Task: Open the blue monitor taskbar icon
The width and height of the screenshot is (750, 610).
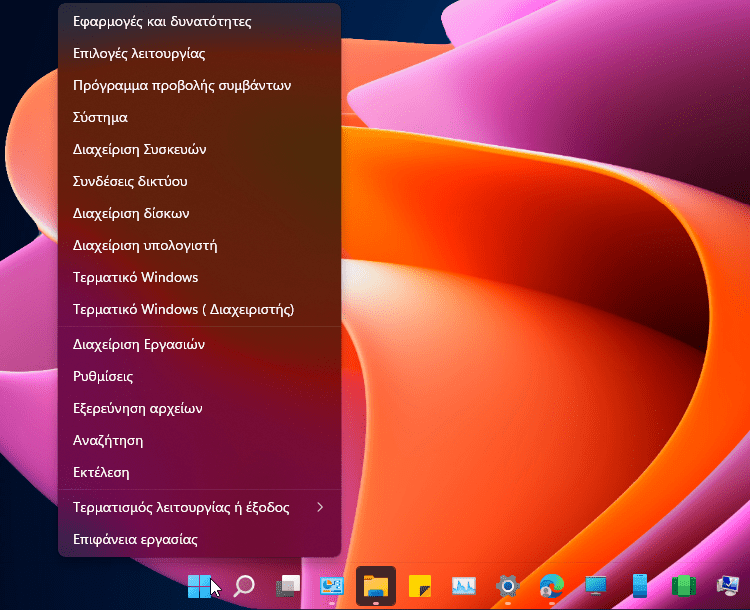Action: point(595,586)
